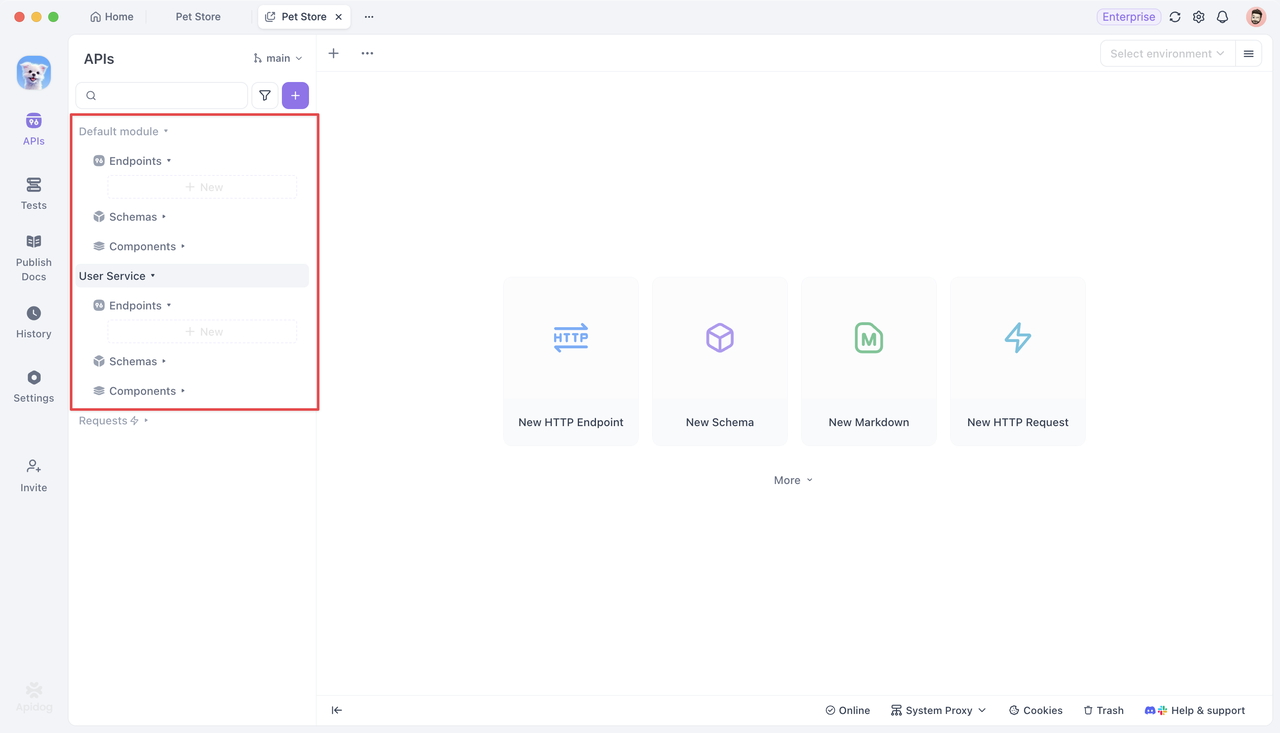The height and width of the screenshot is (733, 1280).
Task: Close the active Pet Store tab
Action: 339,17
